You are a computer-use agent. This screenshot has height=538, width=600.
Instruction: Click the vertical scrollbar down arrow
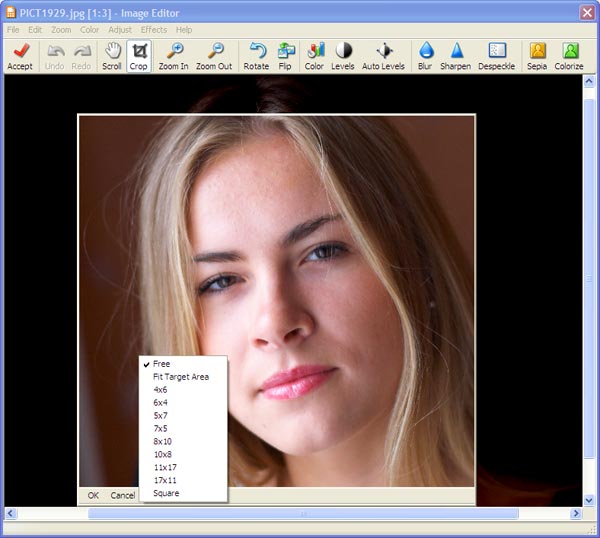click(x=589, y=500)
